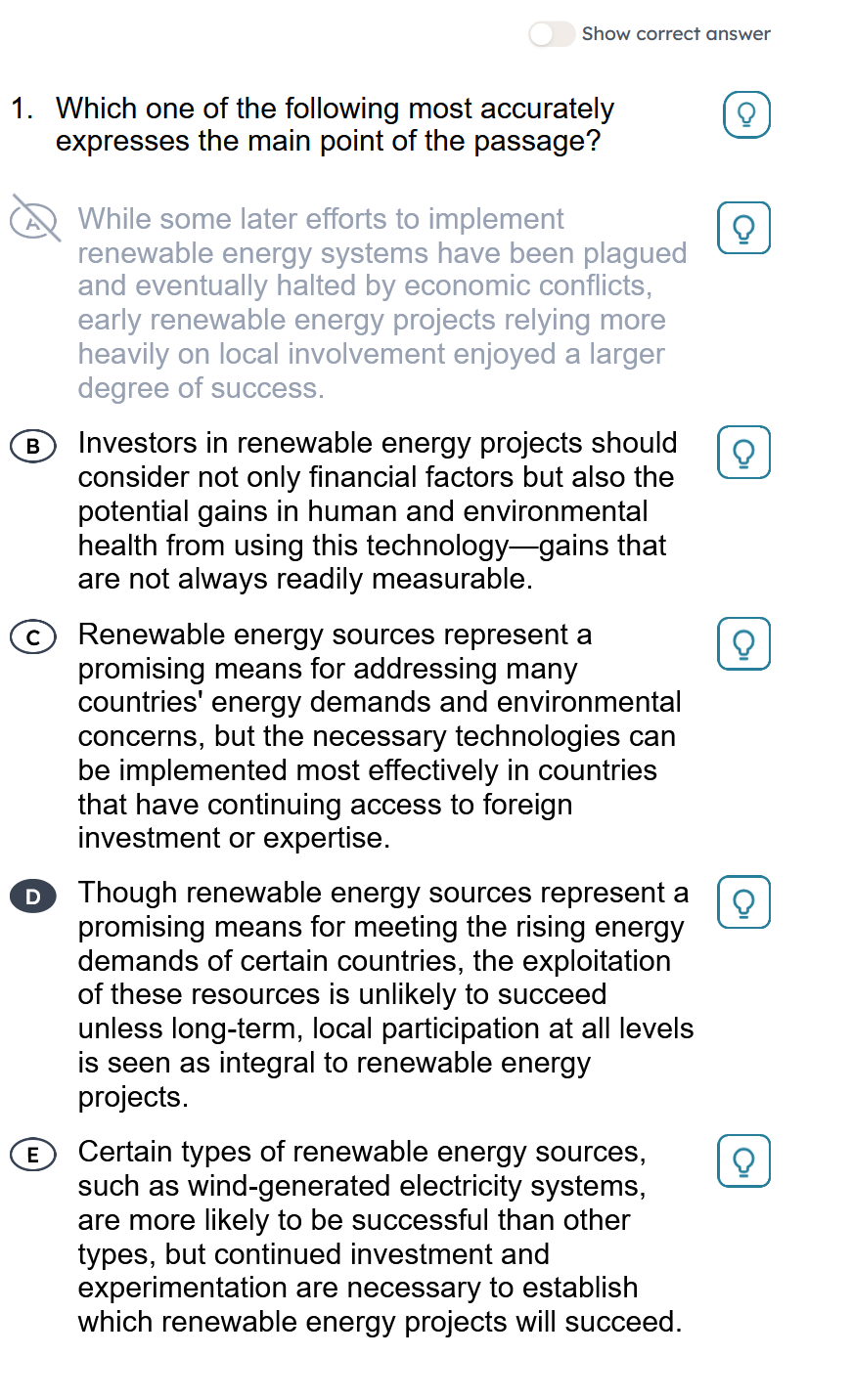Click the greyed-out answer text starting 'While some later efforts'
This screenshot has width=852, height=1400.
pyautogui.click(x=372, y=303)
